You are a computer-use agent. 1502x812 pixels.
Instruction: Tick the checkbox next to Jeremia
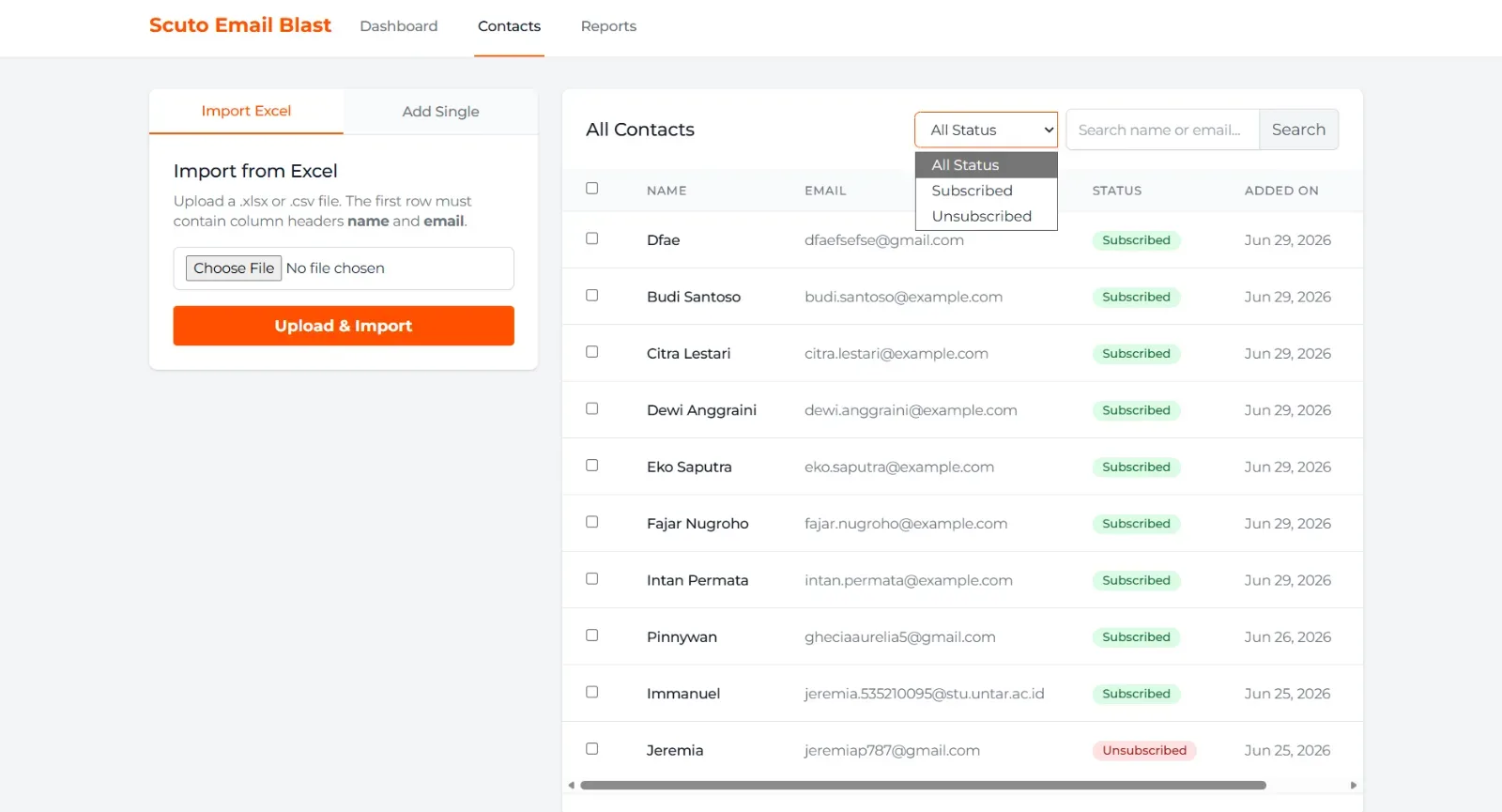click(x=592, y=749)
